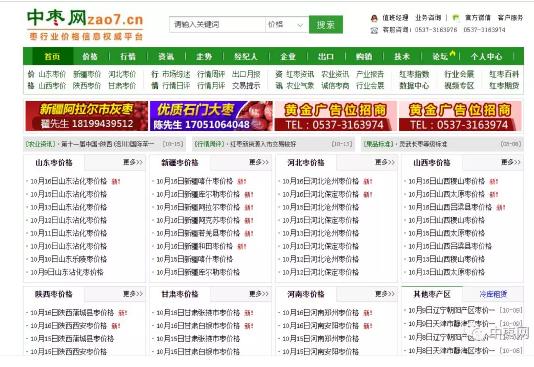
Task: Click the hot flame icon on 论坛
Action: click(x=452, y=53)
